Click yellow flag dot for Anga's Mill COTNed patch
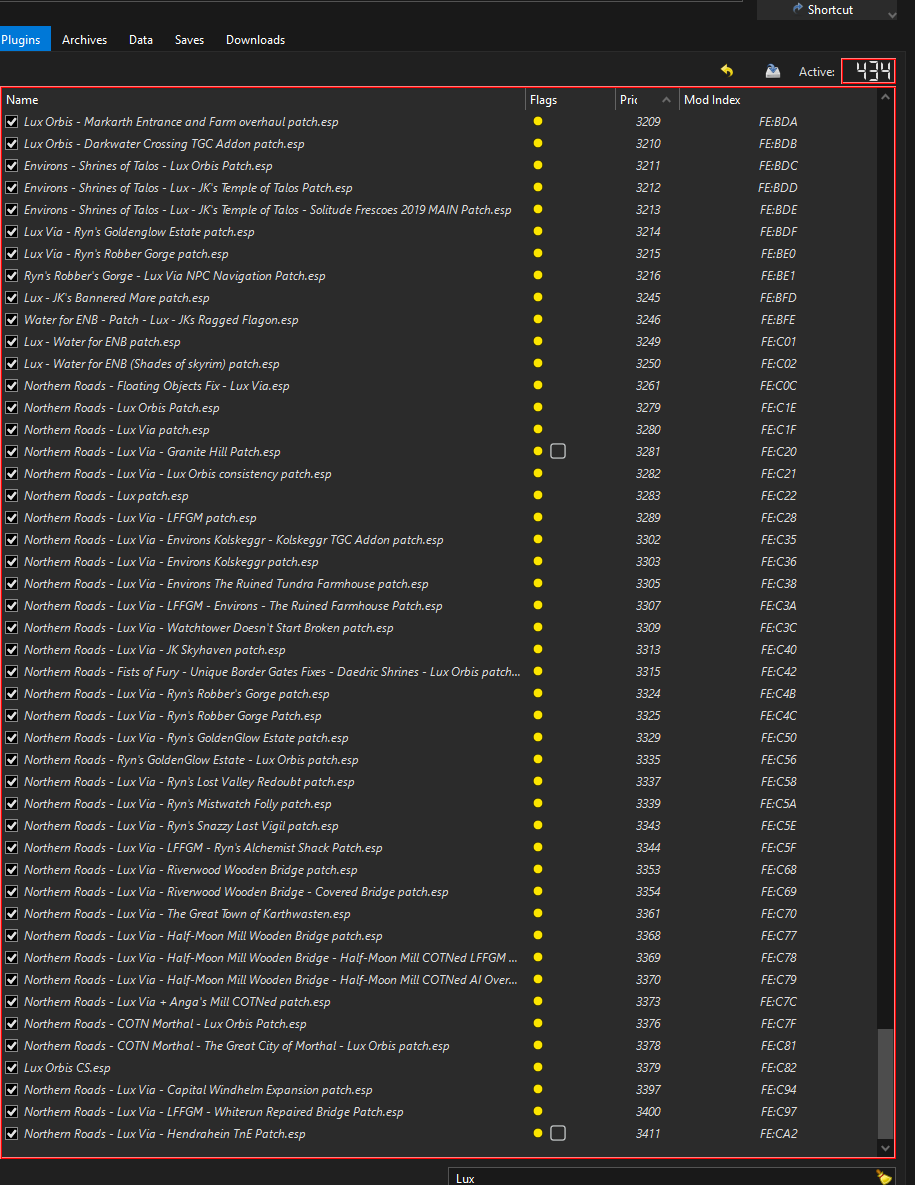This screenshot has height=1185, width=915. point(538,1001)
